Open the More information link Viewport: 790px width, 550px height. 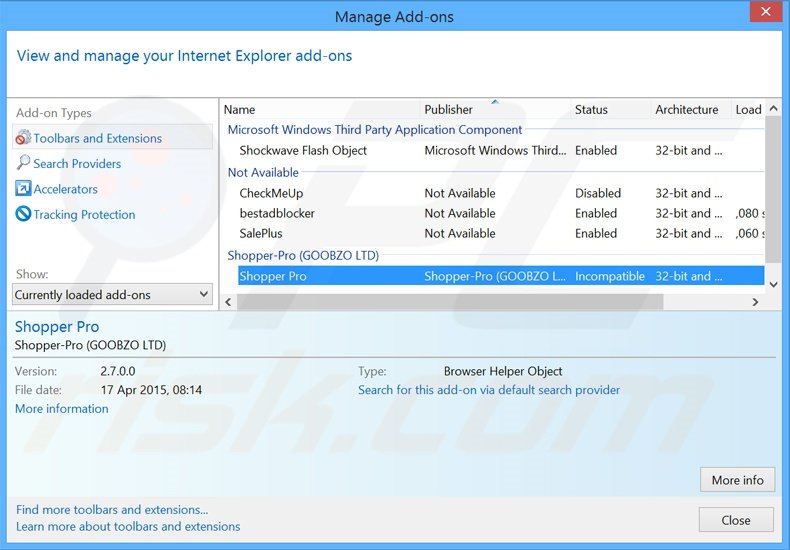(61, 408)
